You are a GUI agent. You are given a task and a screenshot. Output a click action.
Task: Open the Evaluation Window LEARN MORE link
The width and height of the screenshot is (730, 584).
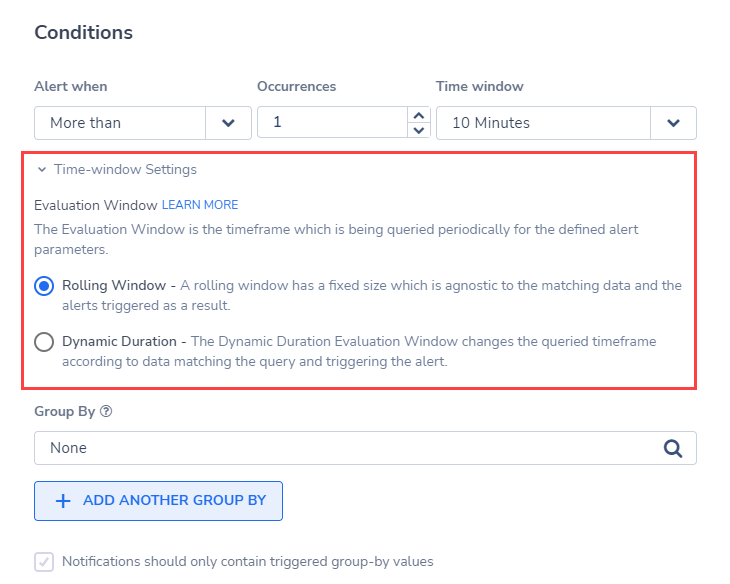click(x=200, y=205)
